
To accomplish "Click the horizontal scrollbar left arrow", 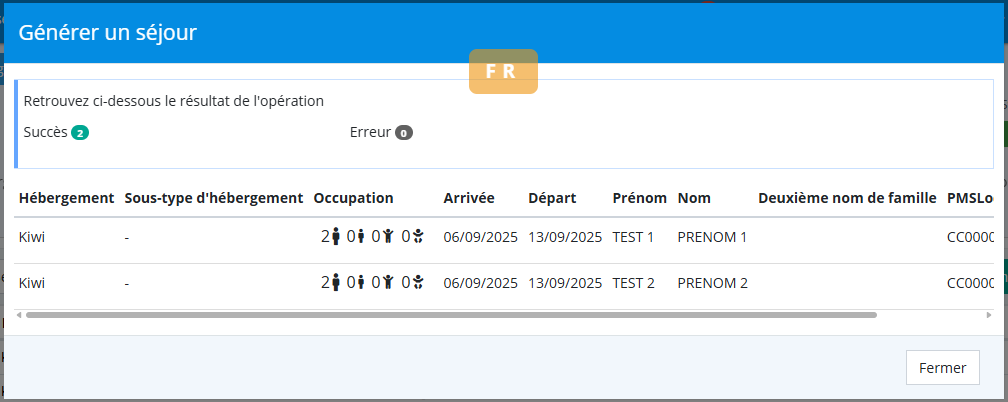I will 20,314.
